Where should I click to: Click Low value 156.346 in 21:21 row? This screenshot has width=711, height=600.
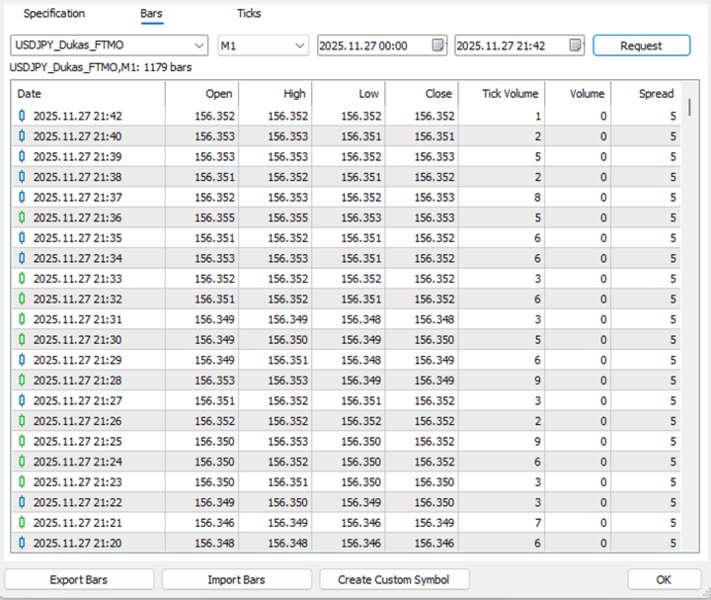[x=361, y=522]
